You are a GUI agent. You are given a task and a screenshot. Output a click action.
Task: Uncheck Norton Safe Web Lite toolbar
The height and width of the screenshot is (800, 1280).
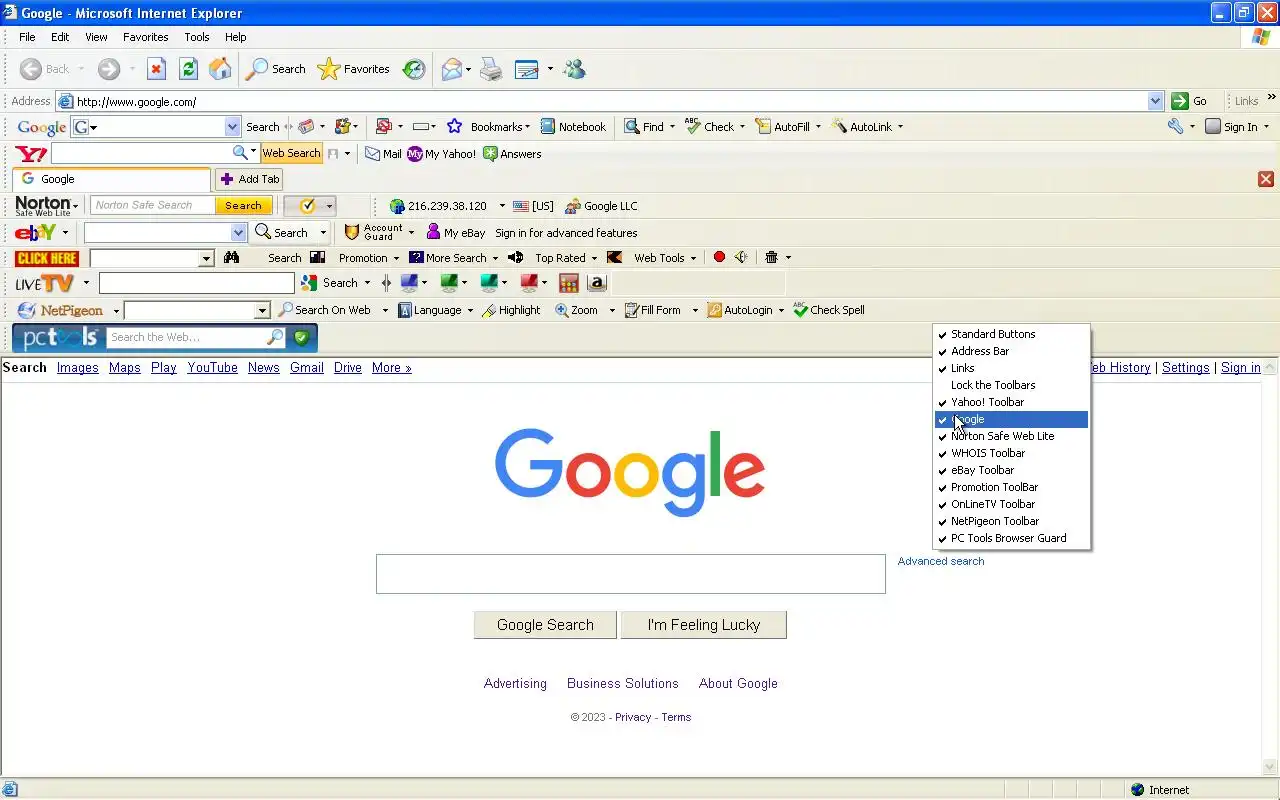coord(1012,436)
